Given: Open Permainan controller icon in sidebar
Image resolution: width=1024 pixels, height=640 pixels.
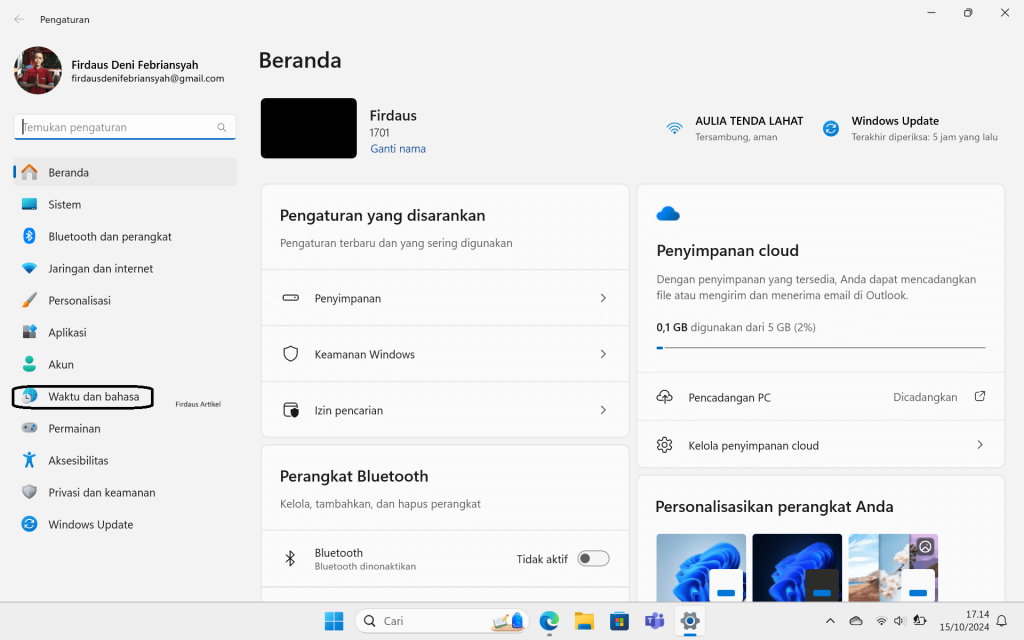Looking at the screenshot, I should coord(29,428).
